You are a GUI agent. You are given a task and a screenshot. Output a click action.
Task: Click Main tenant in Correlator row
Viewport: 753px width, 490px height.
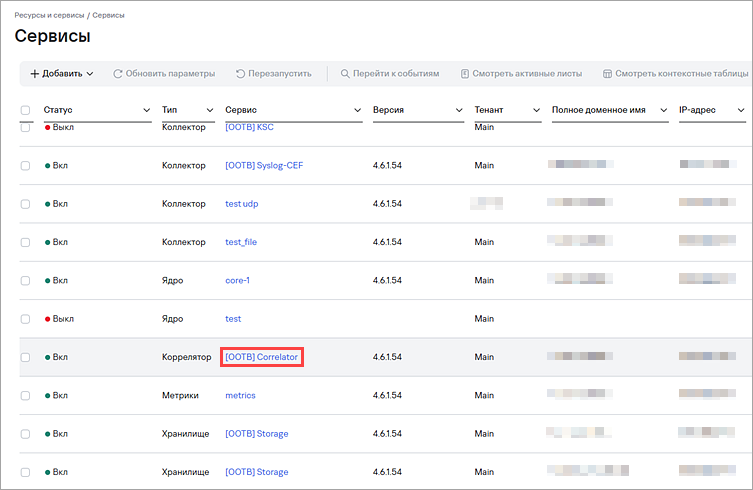click(x=484, y=357)
